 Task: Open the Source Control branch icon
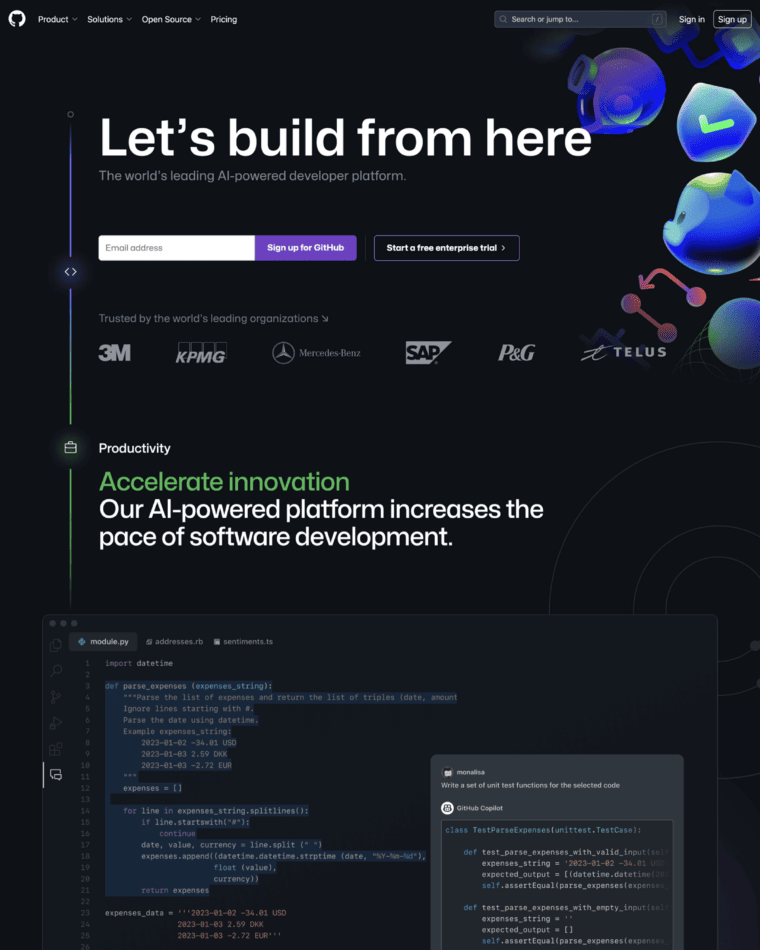pyautogui.click(x=56, y=697)
